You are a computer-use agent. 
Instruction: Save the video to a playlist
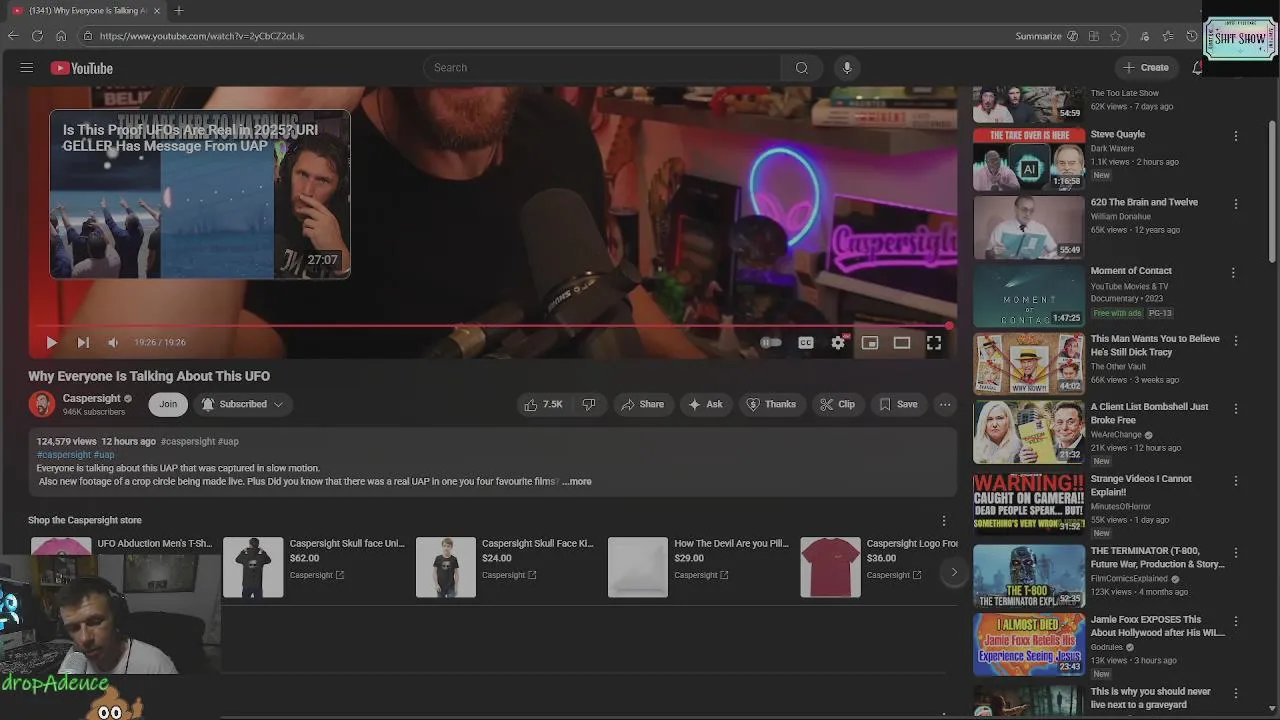pyautogui.click(x=898, y=404)
